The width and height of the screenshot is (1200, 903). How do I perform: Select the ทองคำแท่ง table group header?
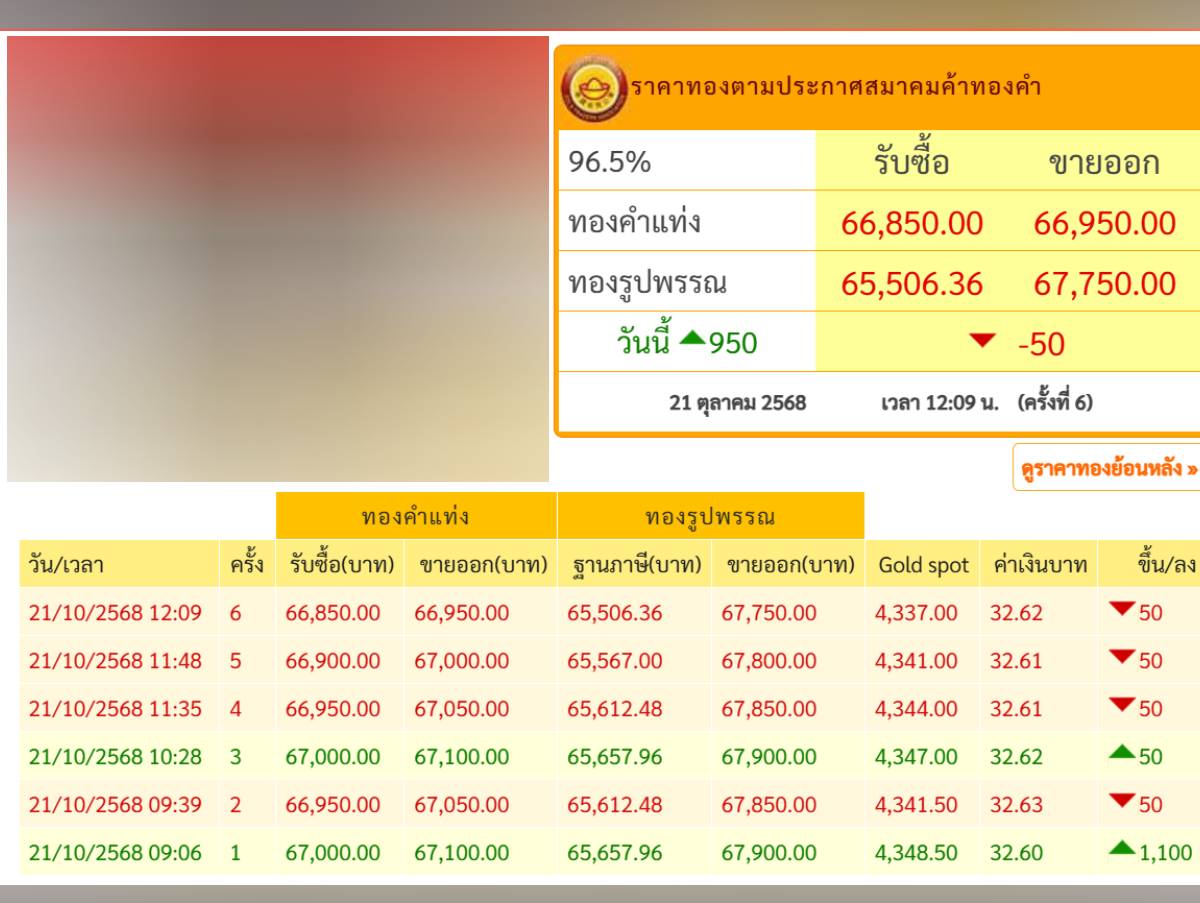coord(415,517)
